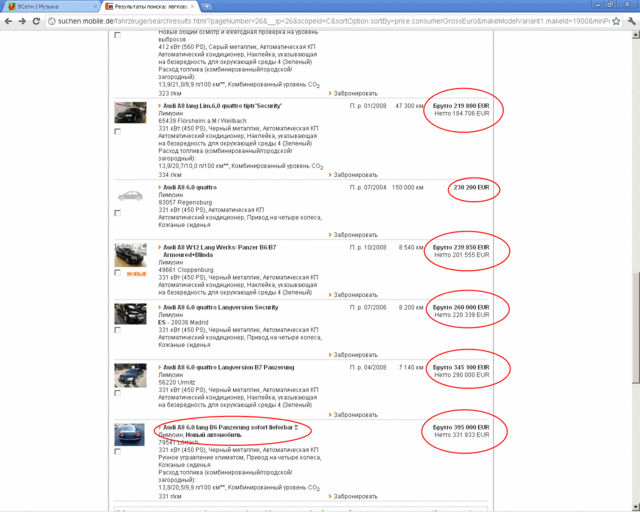Open photo of Audi A8 B7 Panzerung in Urmitz
Viewport: 640px width, 512px height.
(x=130, y=375)
